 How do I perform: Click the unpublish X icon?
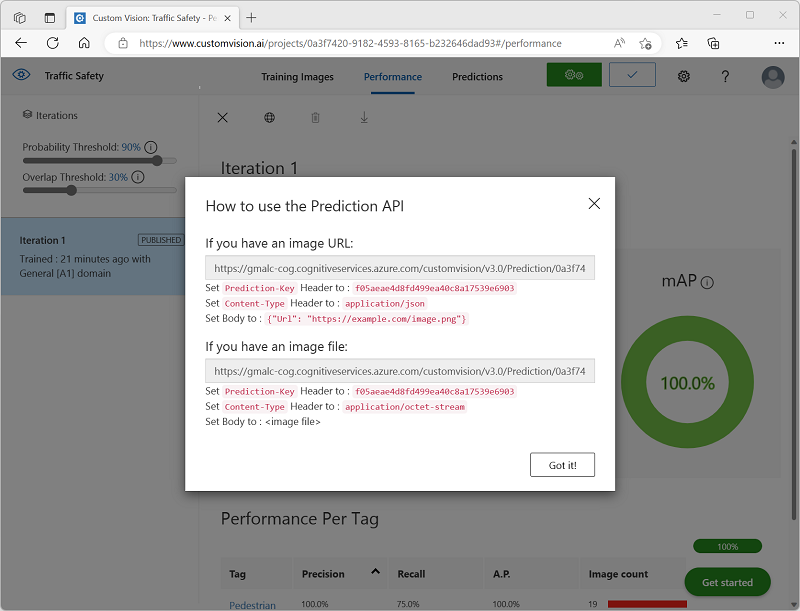[223, 118]
